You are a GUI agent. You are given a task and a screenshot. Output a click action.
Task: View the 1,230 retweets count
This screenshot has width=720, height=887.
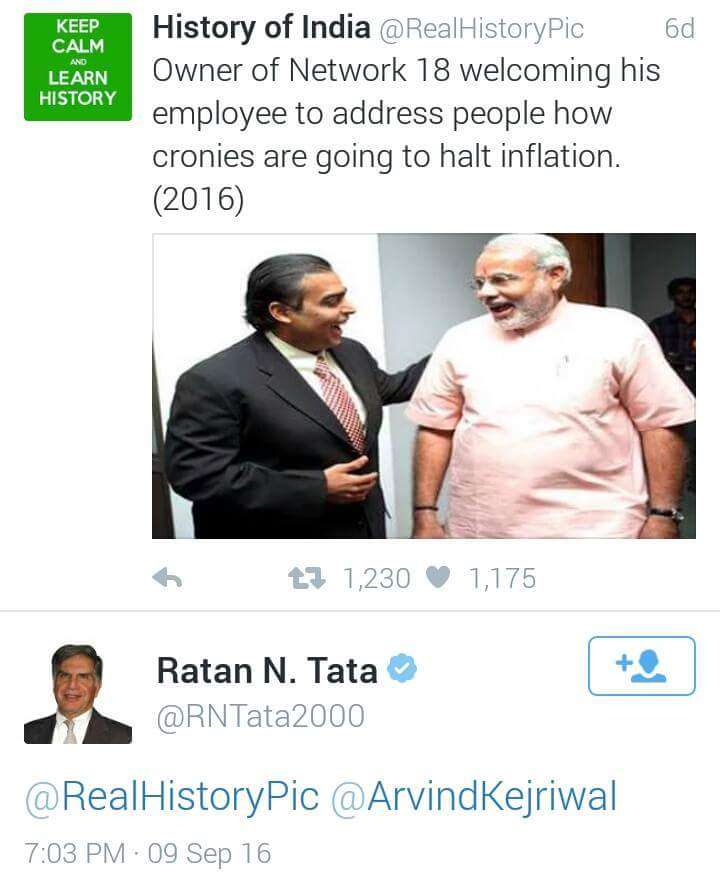tap(377, 579)
